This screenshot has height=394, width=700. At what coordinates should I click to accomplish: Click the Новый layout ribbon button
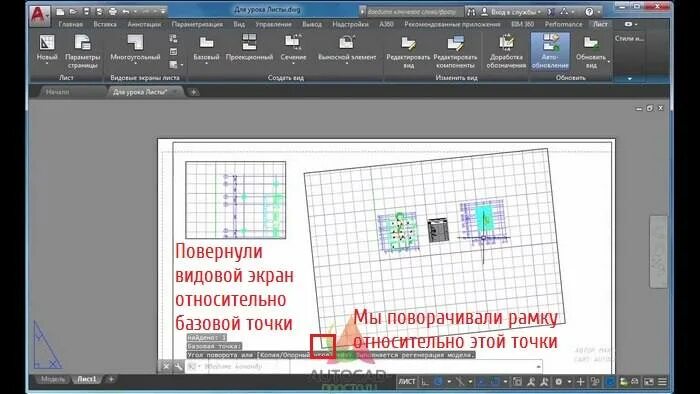click(x=47, y=49)
